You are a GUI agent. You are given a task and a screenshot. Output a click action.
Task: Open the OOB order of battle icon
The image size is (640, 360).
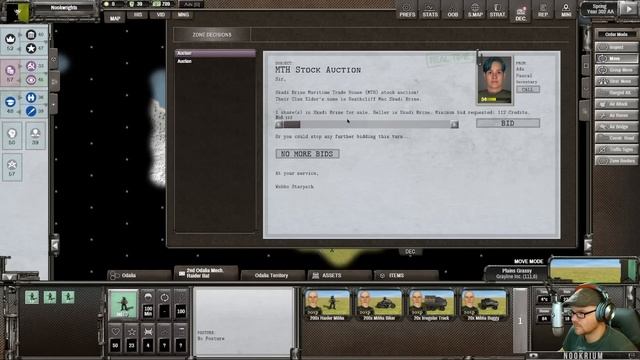click(x=453, y=10)
